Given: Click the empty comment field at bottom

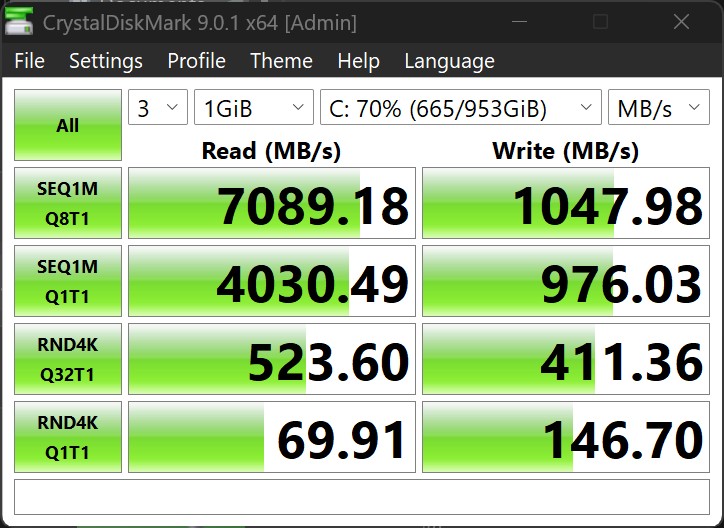Looking at the screenshot, I should (361, 497).
